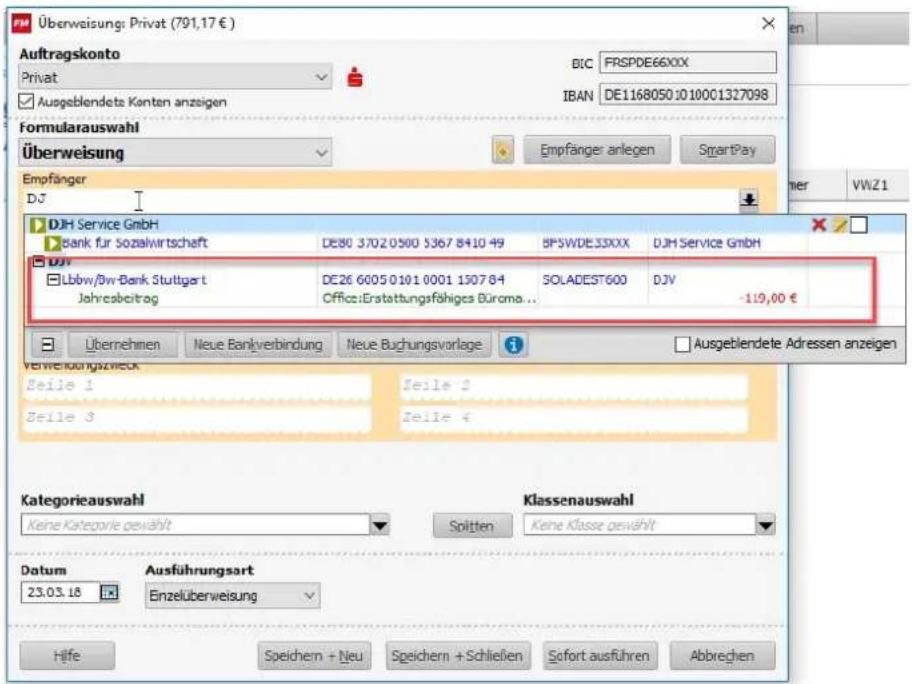
Task: Click the green arrow icon of DJH Service GmbH
Action: point(38,225)
